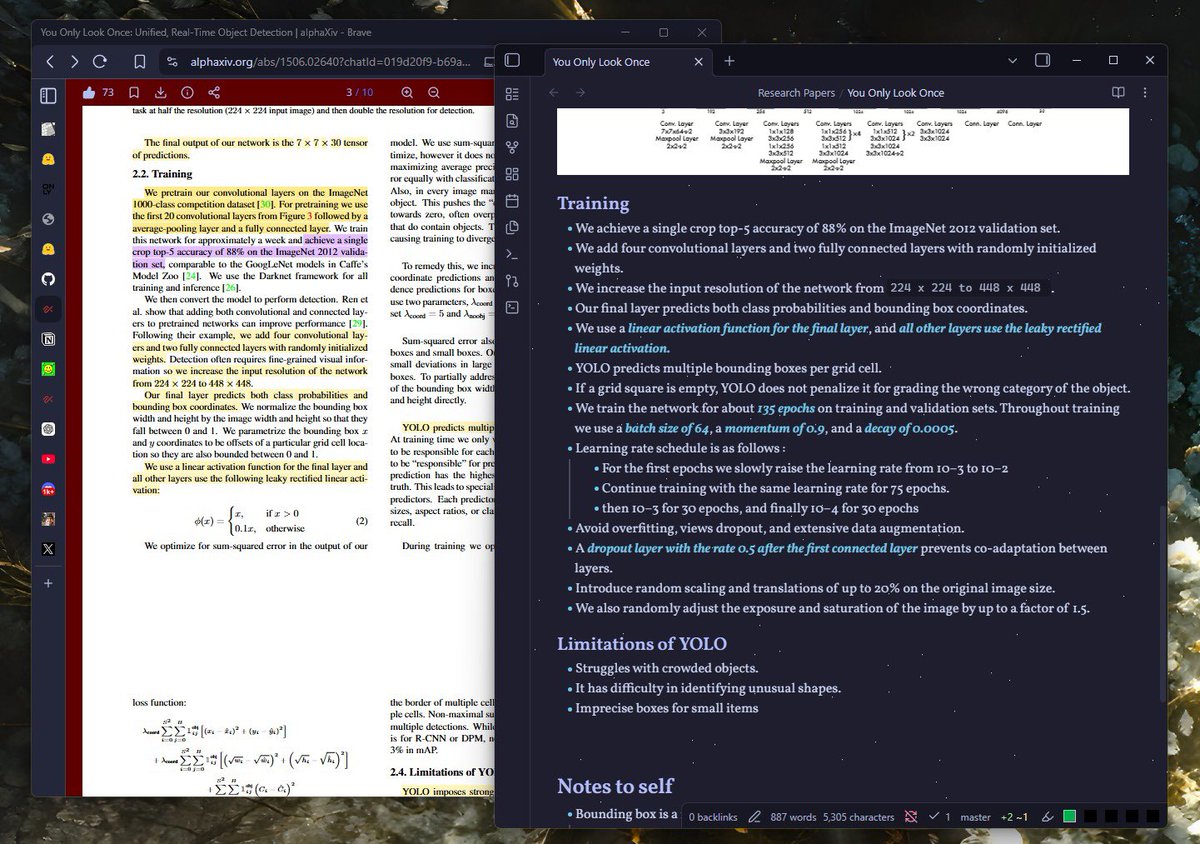1200x844 pixels.
Task: Open the search-file icon in Obsidian ribbon
Action: pyautogui.click(x=512, y=120)
